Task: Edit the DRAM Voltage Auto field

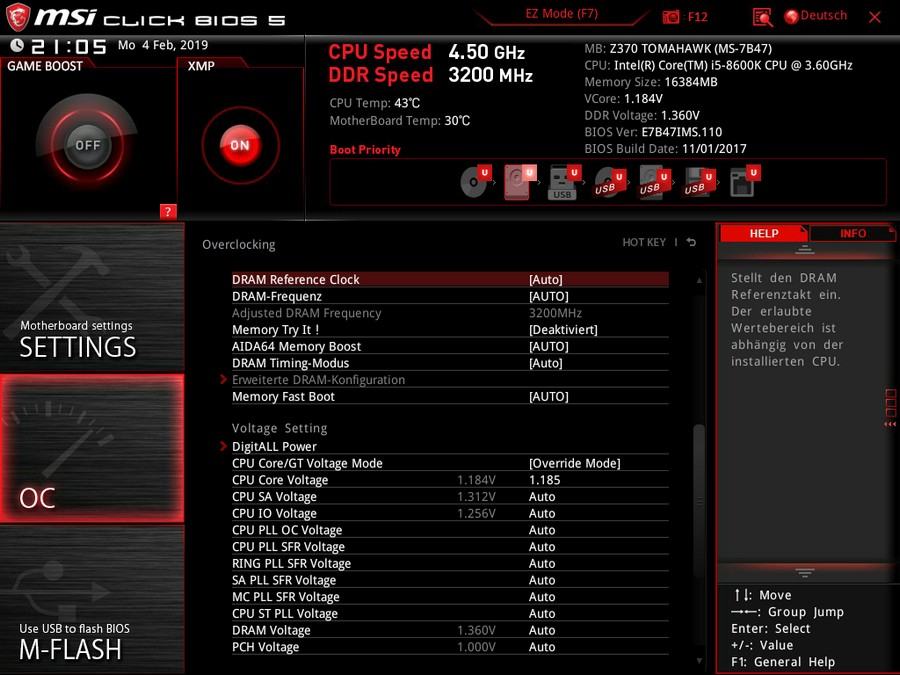Action: (542, 630)
